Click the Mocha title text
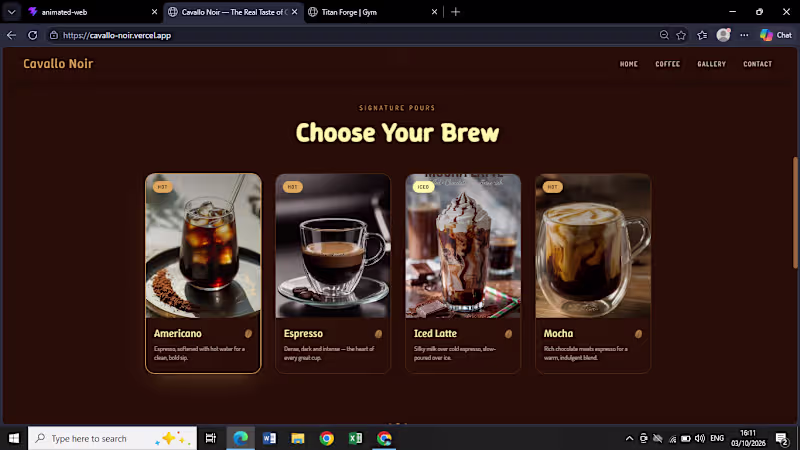This screenshot has width=800, height=450. click(558, 333)
